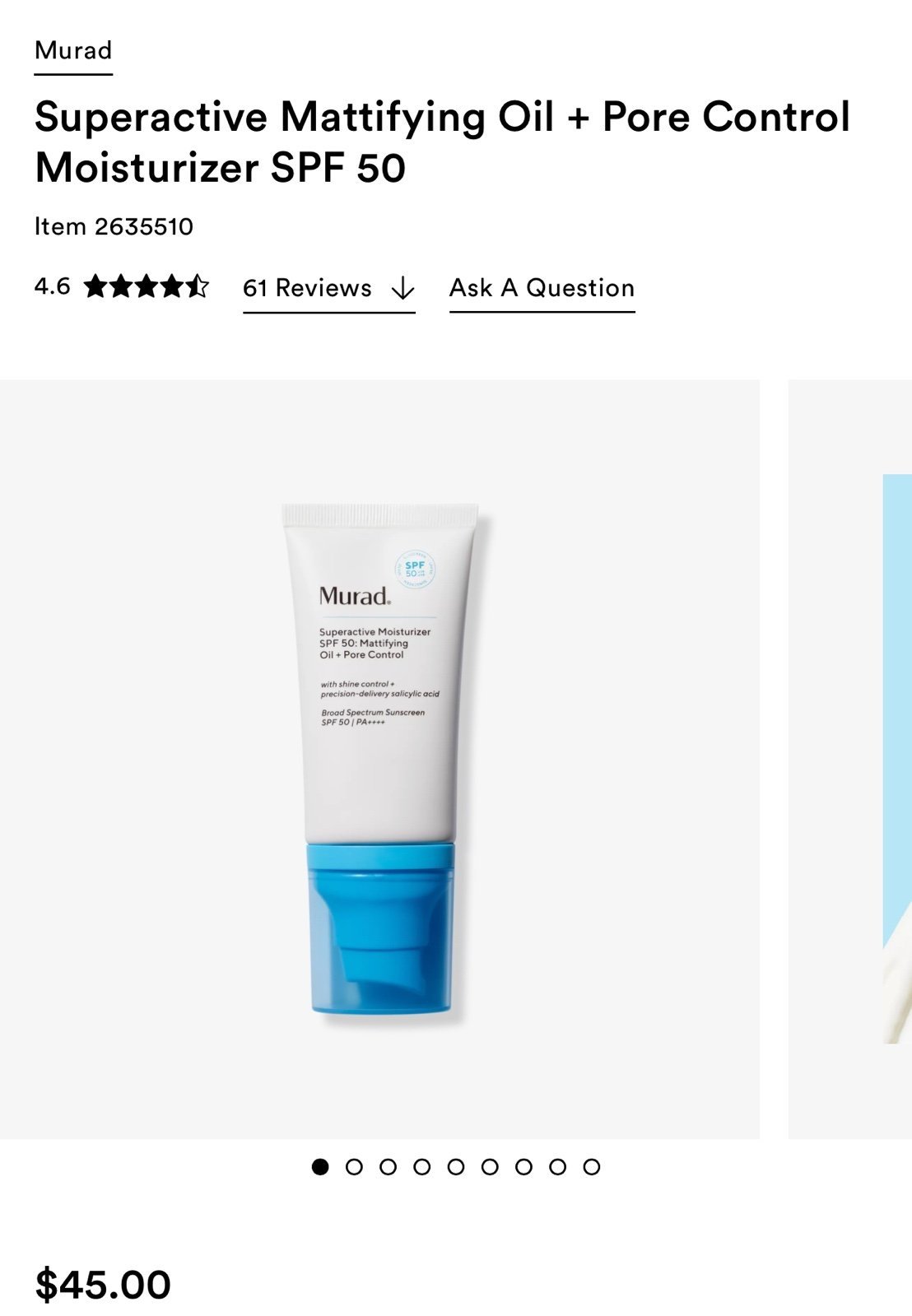Tap the partially visible next product image
Viewport: 912px width, 1316px height.
coord(850,759)
